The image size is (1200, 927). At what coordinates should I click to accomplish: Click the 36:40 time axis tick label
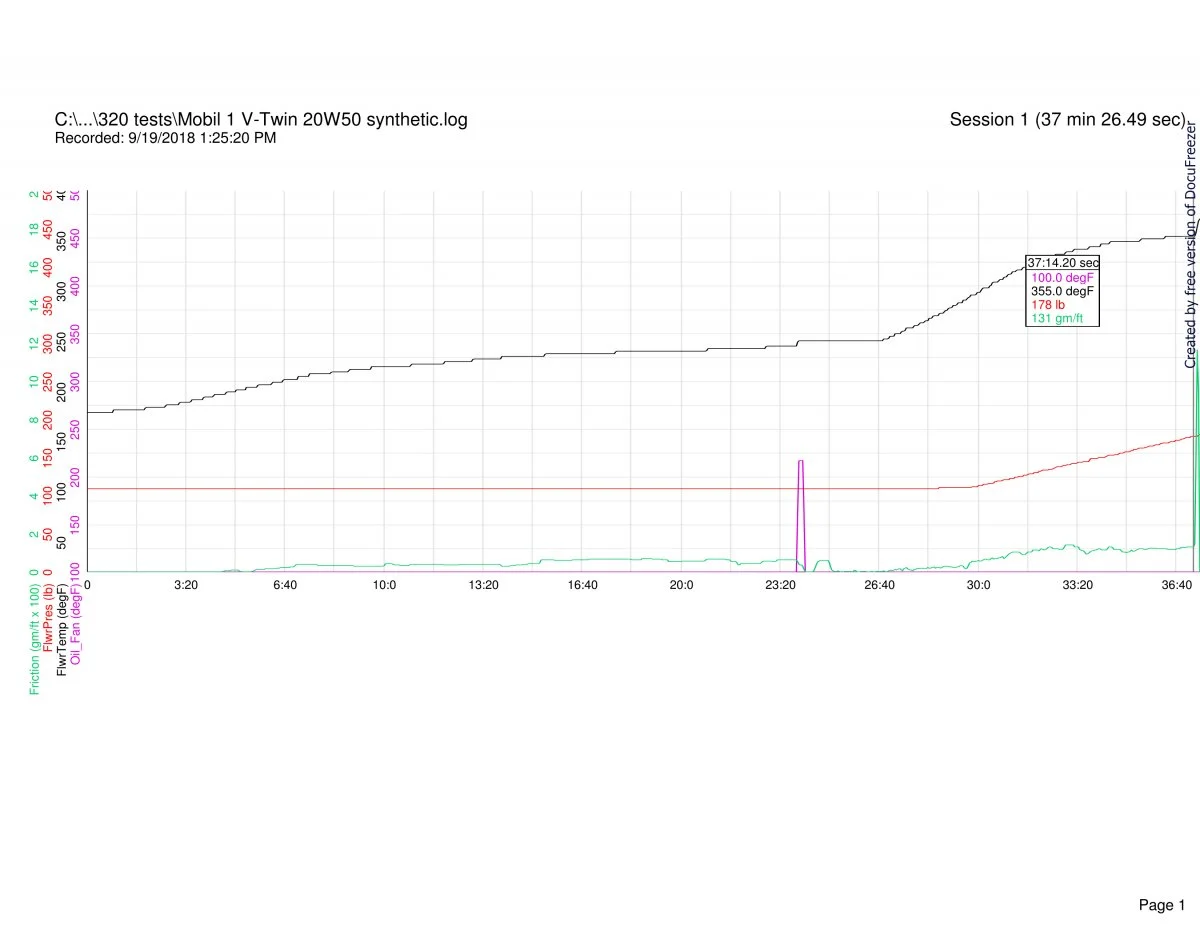(x=1176, y=584)
